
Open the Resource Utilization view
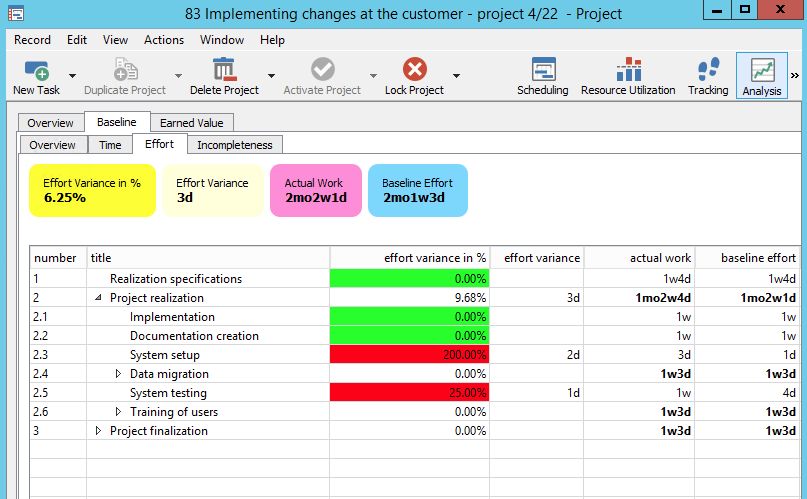click(628, 76)
